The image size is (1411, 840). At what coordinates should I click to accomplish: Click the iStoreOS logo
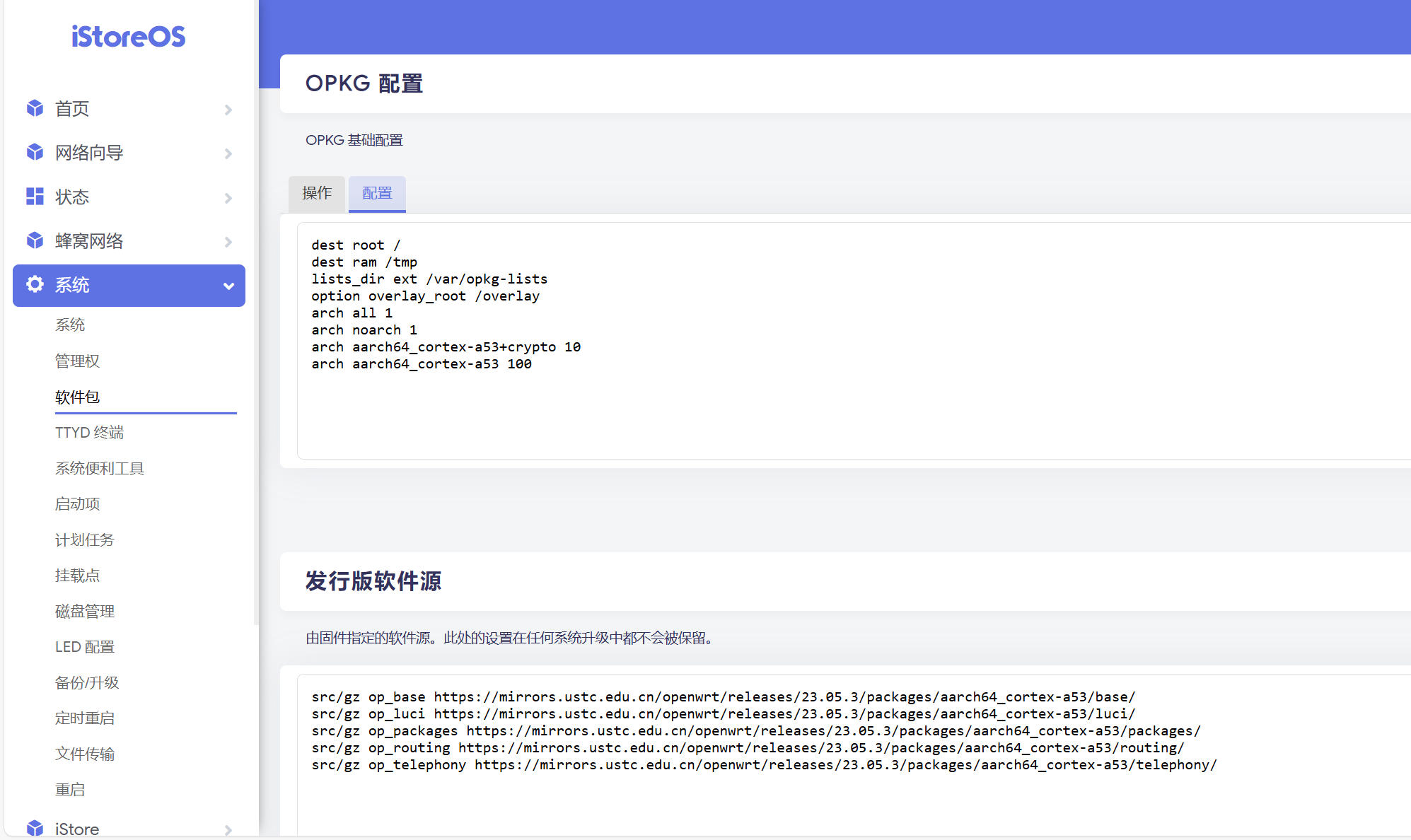pyautogui.click(x=128, y=36)
